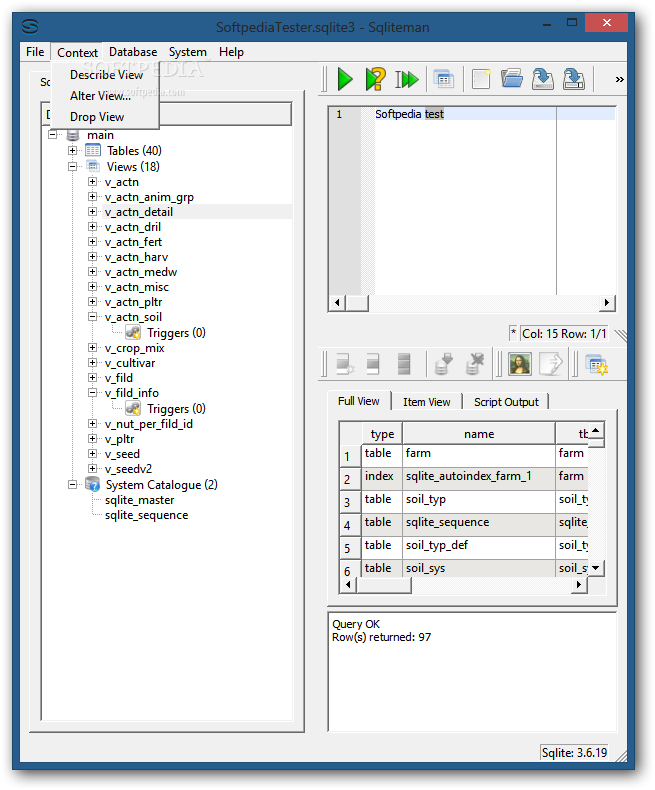Choose Alter View... menu entry

pos(100,96)
